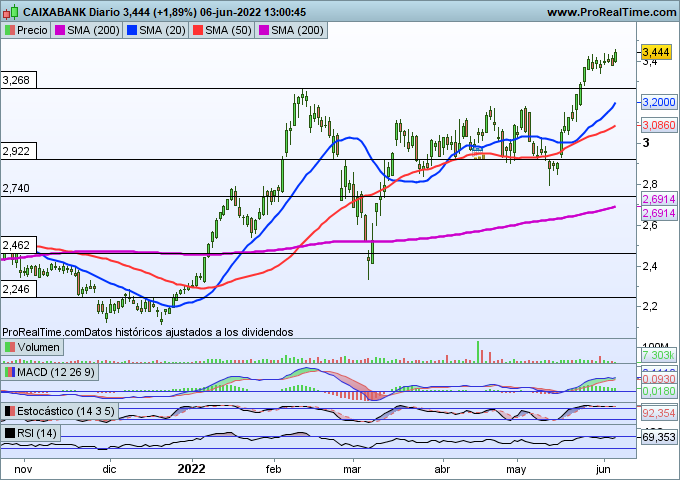The image size is (680, 480).
Task: Click the red 3,0860 SMA value tag
Action: (659, 125)
